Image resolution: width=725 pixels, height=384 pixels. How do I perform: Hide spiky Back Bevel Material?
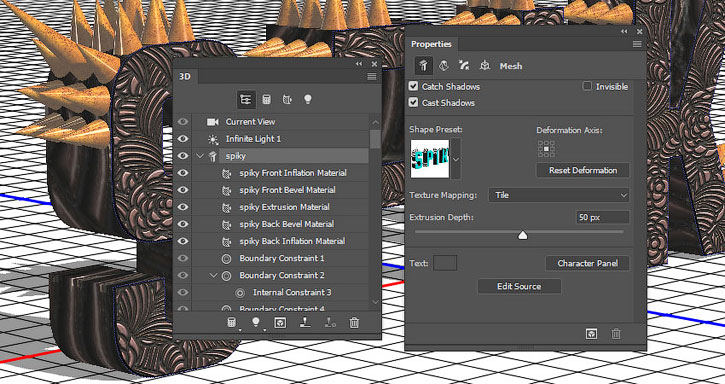pos(183,224)
